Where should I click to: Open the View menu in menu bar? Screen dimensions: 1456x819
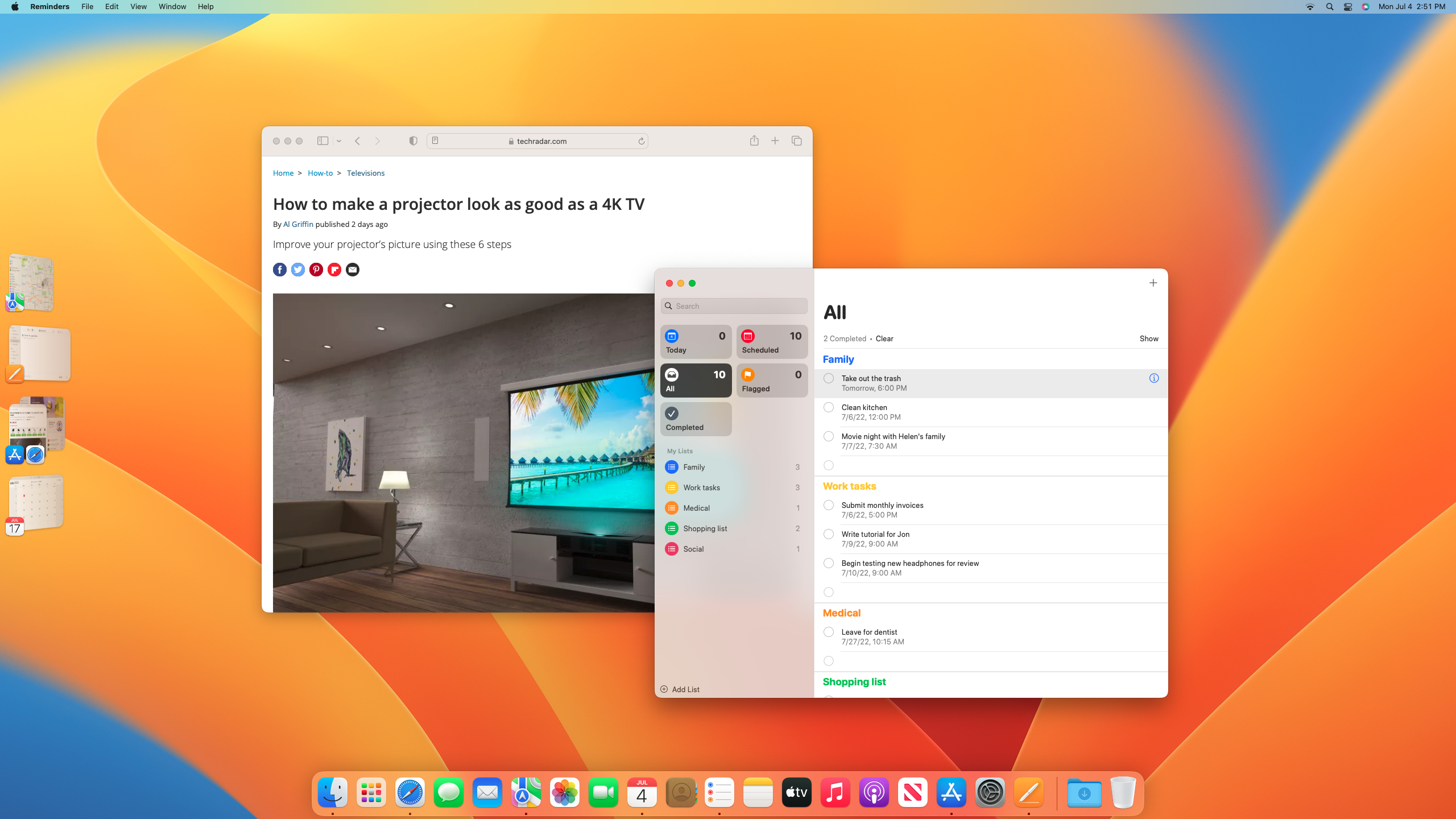point(138,7)
